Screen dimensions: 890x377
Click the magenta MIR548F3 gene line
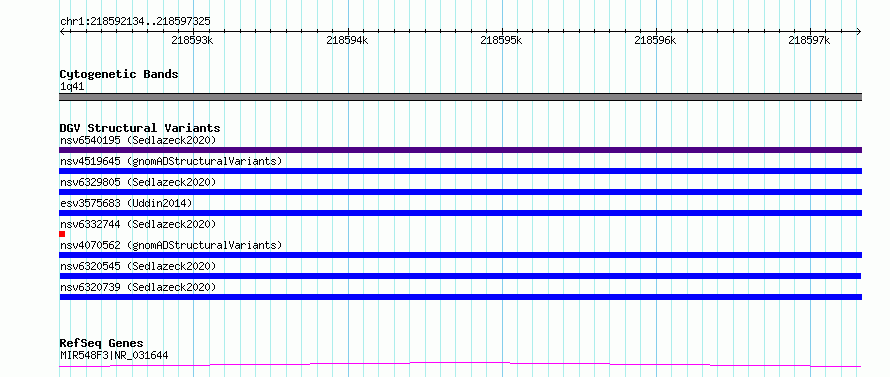pyautogui.click(x=460, y=365)
